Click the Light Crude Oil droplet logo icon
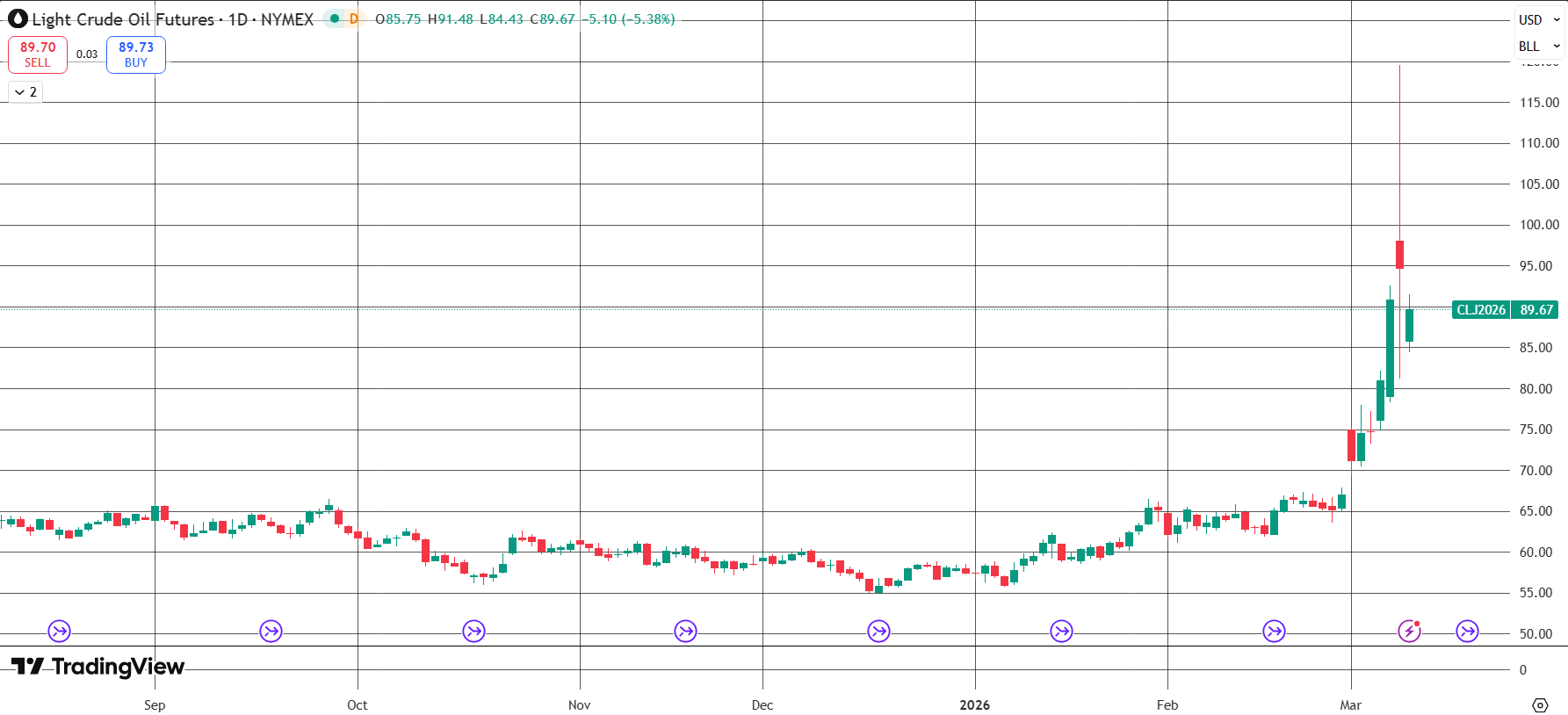Image resolution: width=1568 pixels, height=715 pixels. click(18, 18)
